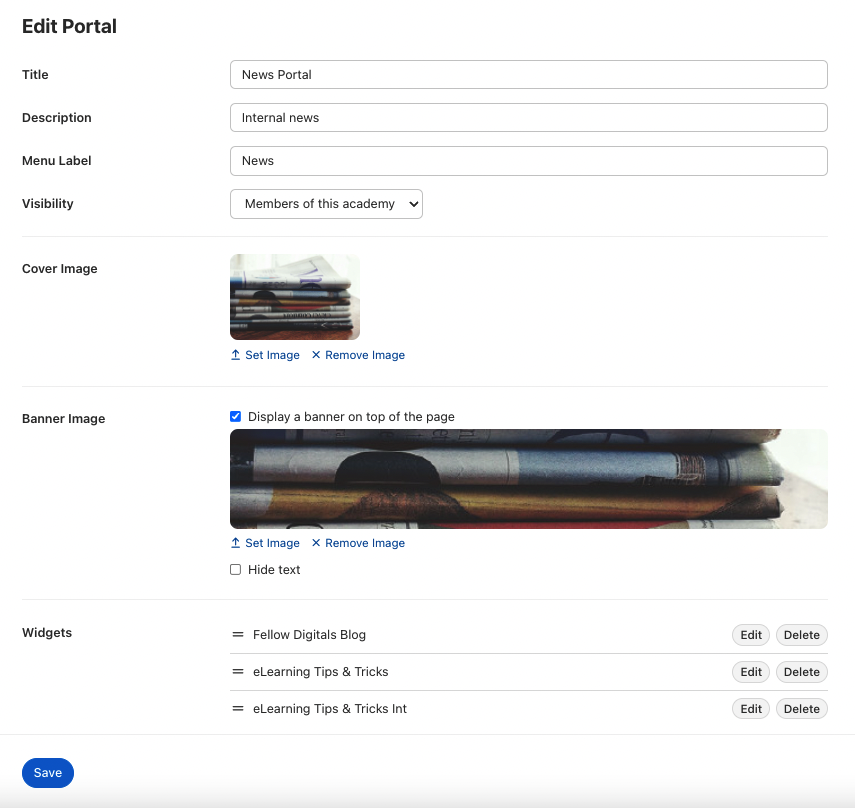Grab the drag handle for eLearning Tips & Tricks Int
Viewport: 855px width, 808px height.
click(x=238, y=709)
